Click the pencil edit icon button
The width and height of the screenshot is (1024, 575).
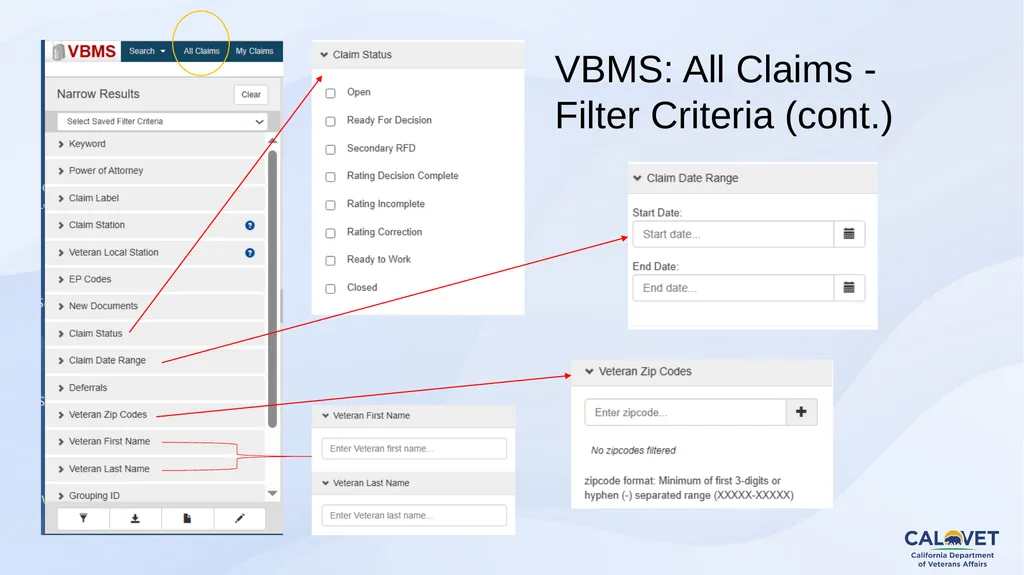click(x=239, y=518)
